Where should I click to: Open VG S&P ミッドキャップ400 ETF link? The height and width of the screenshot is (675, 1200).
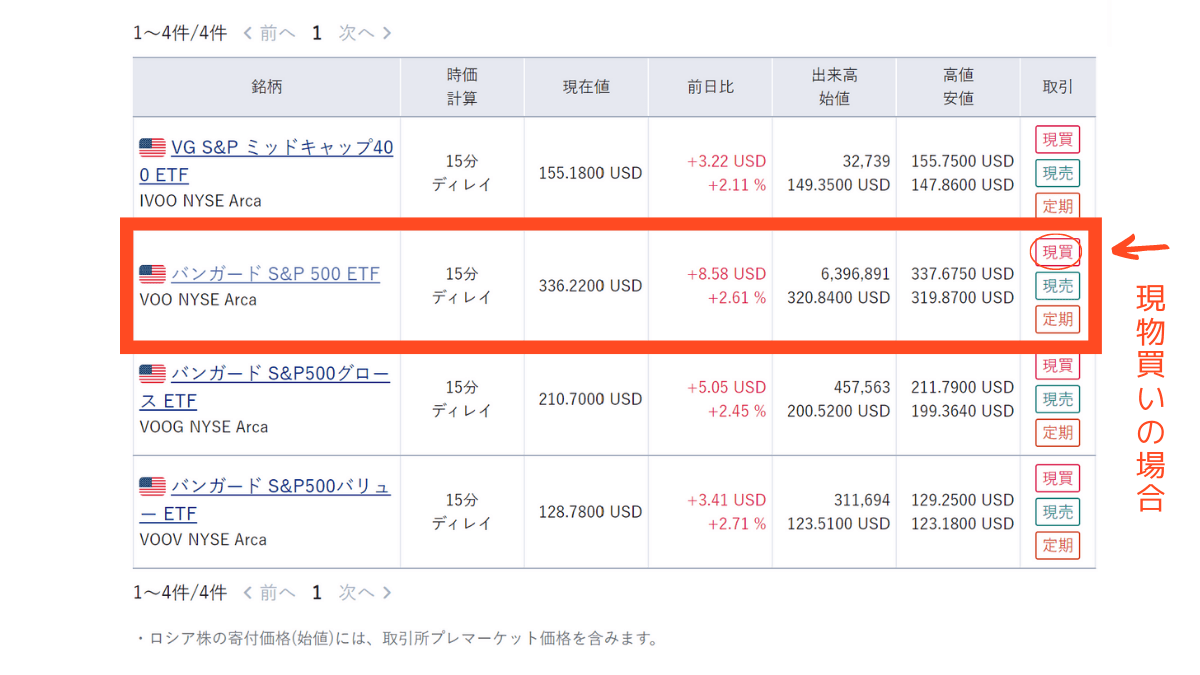pos(282,148)
